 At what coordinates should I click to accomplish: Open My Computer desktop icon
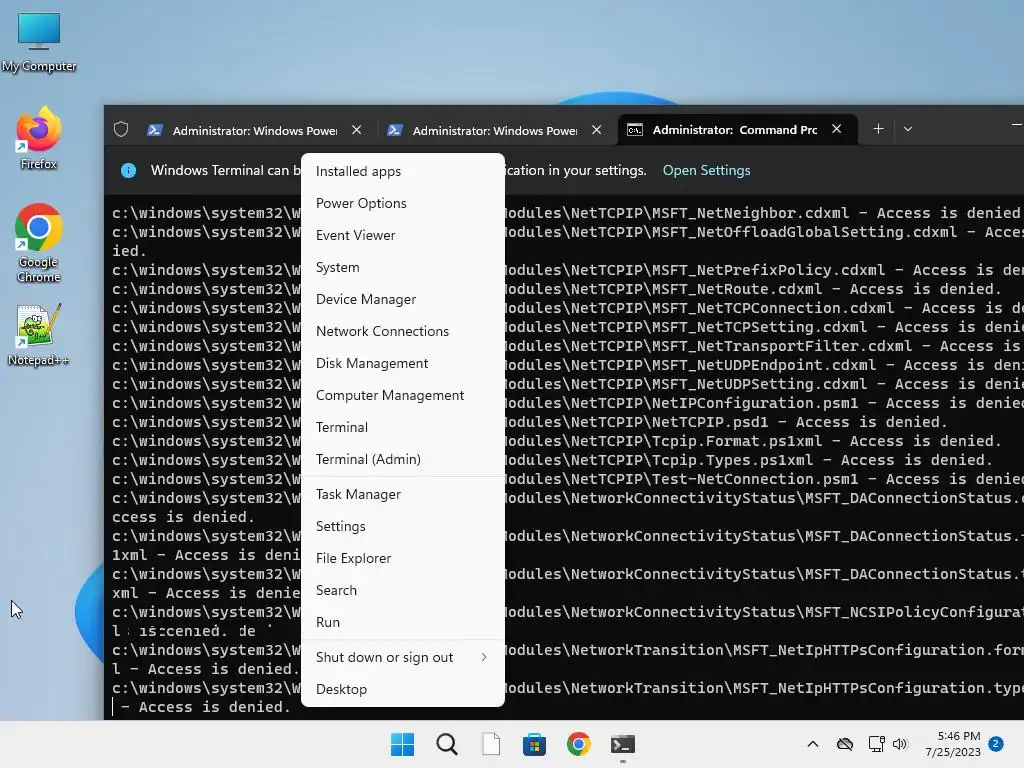[x=39, y=42]
